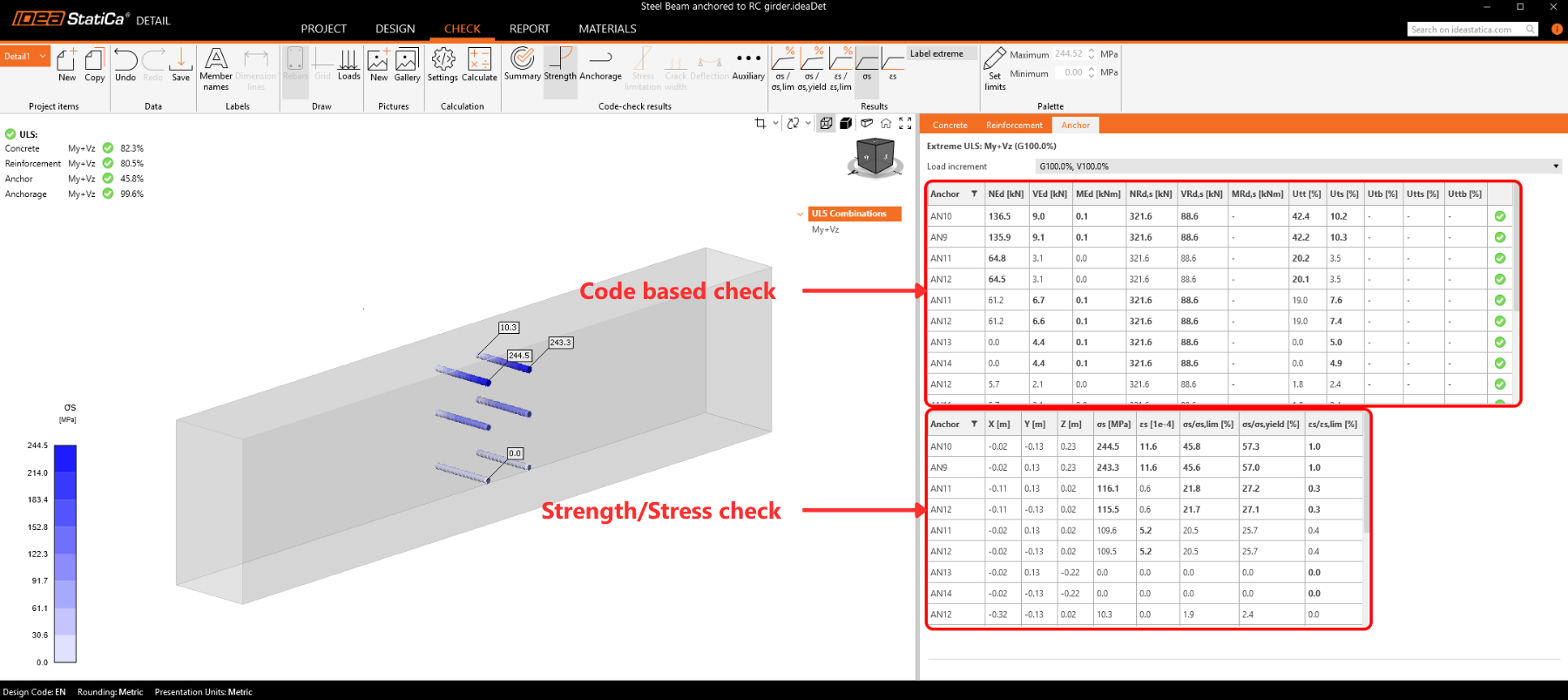1568x700 pixels.
Task: Sort by the NEd [kN] column header
Action: coord(1006,194)
